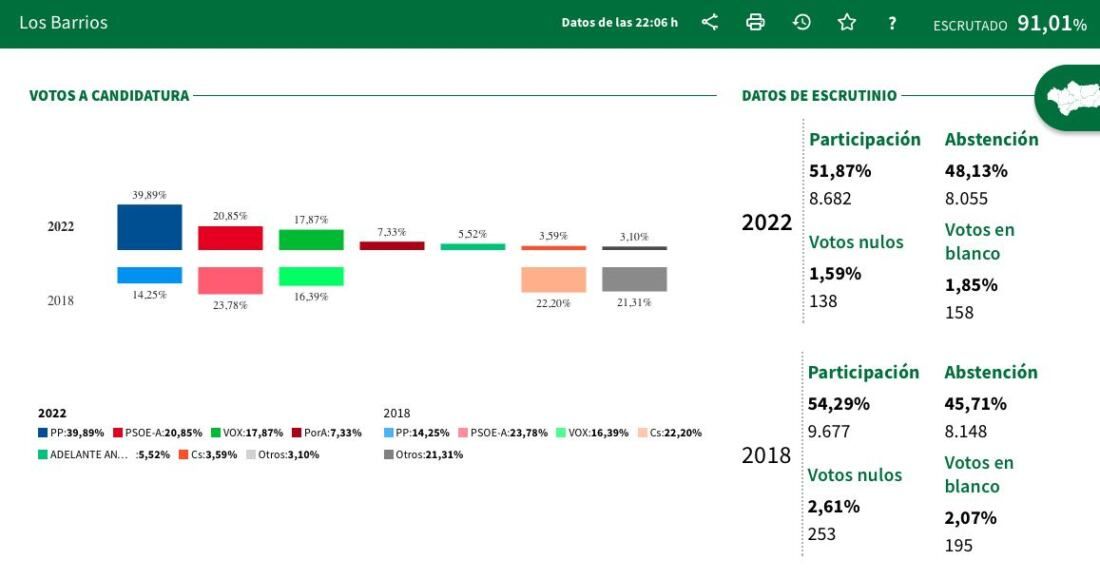This screenshot has width=1100, height=579.
Task: Click 'Datos de las 22:06 h' text
Action: (x=619, y=22)
